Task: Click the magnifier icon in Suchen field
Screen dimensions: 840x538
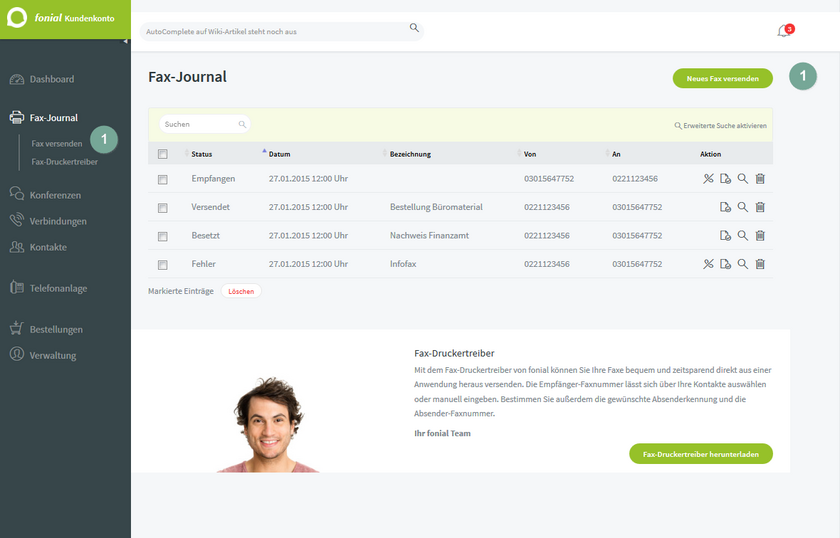Action: tap(242, 124)
